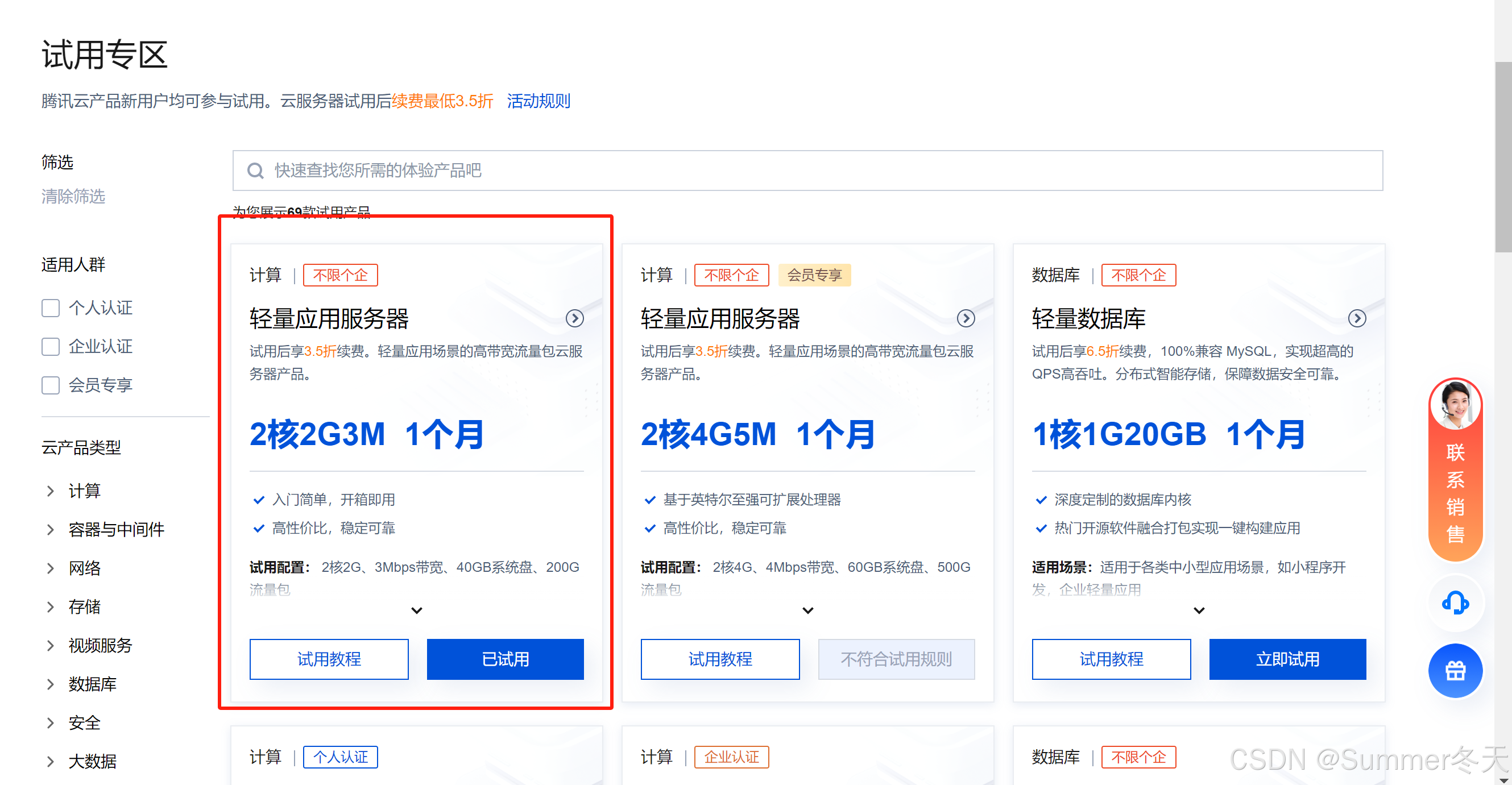
Task: Click 试用教程 on 轻量数据库 card
Action: point(1111,659)
